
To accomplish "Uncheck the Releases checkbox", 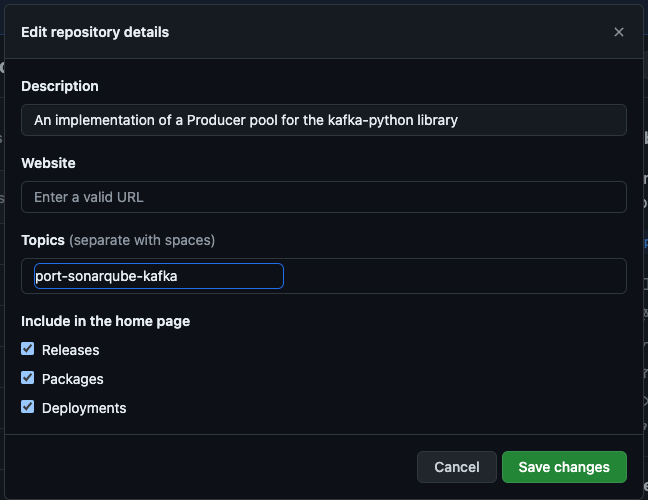I will click(28, 349).
